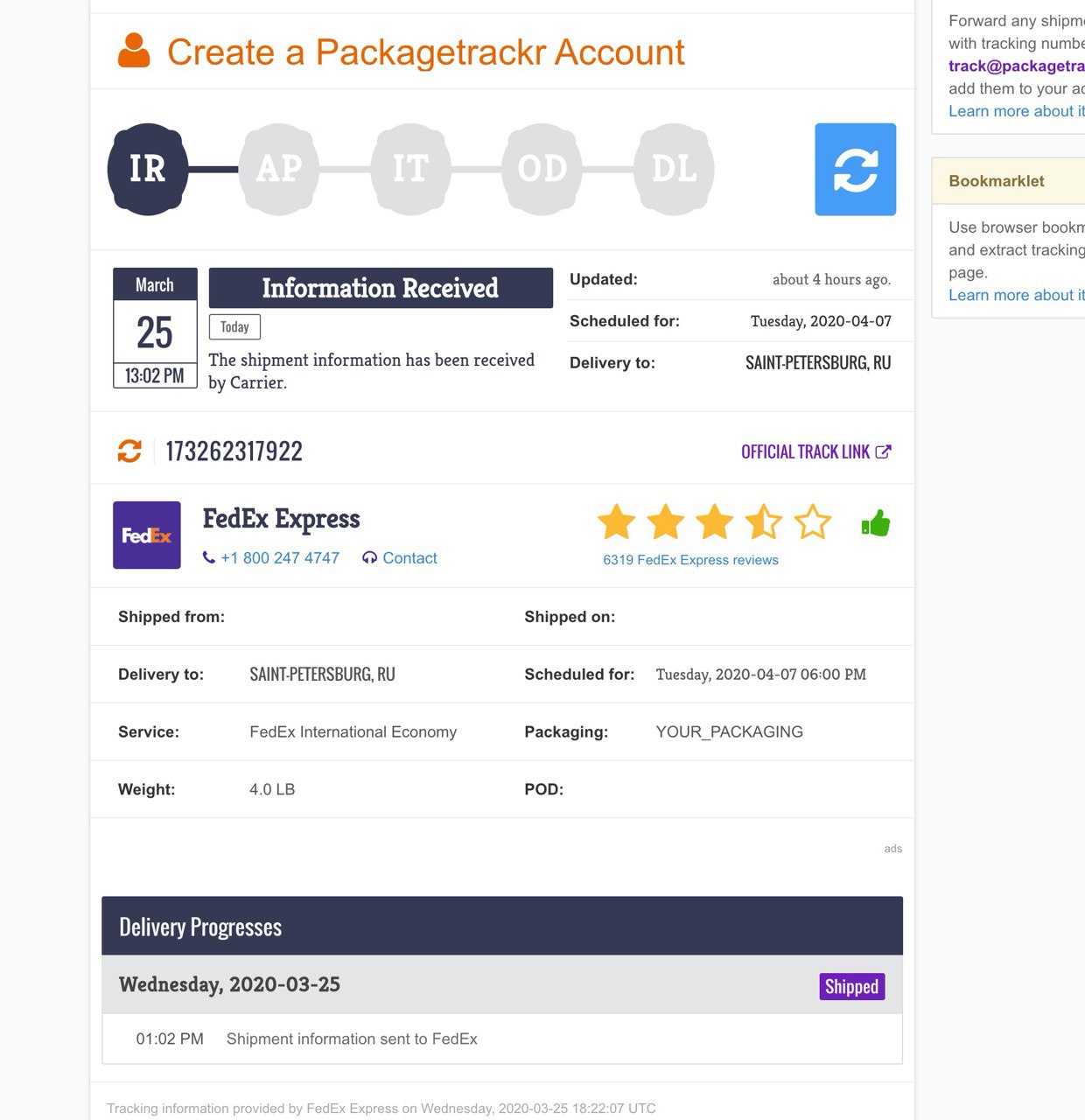Image resolution: width=1085 pixels, height=1120 pixels.
Task: Click the second rating star
Action: click(x=666, y=522)
